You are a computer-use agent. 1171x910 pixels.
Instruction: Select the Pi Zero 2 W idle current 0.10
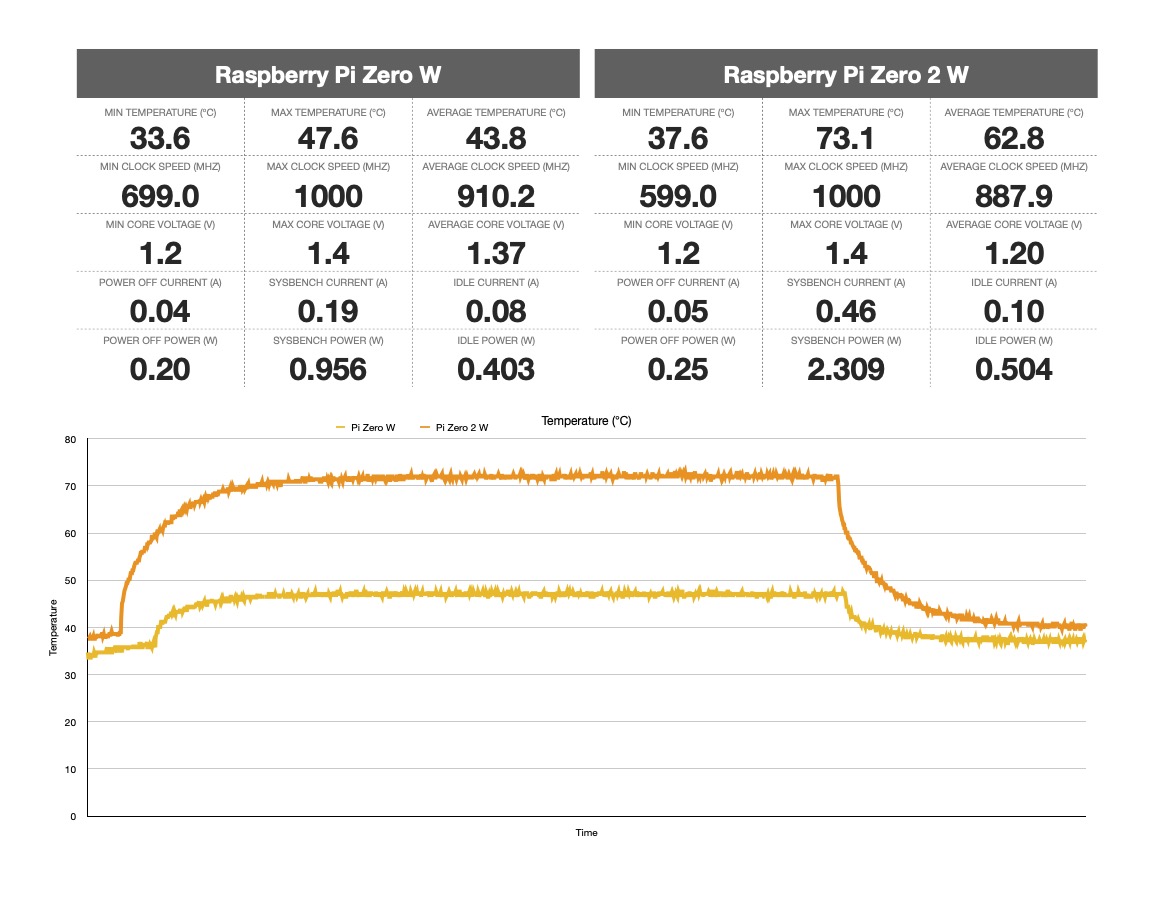point(1013,312)
